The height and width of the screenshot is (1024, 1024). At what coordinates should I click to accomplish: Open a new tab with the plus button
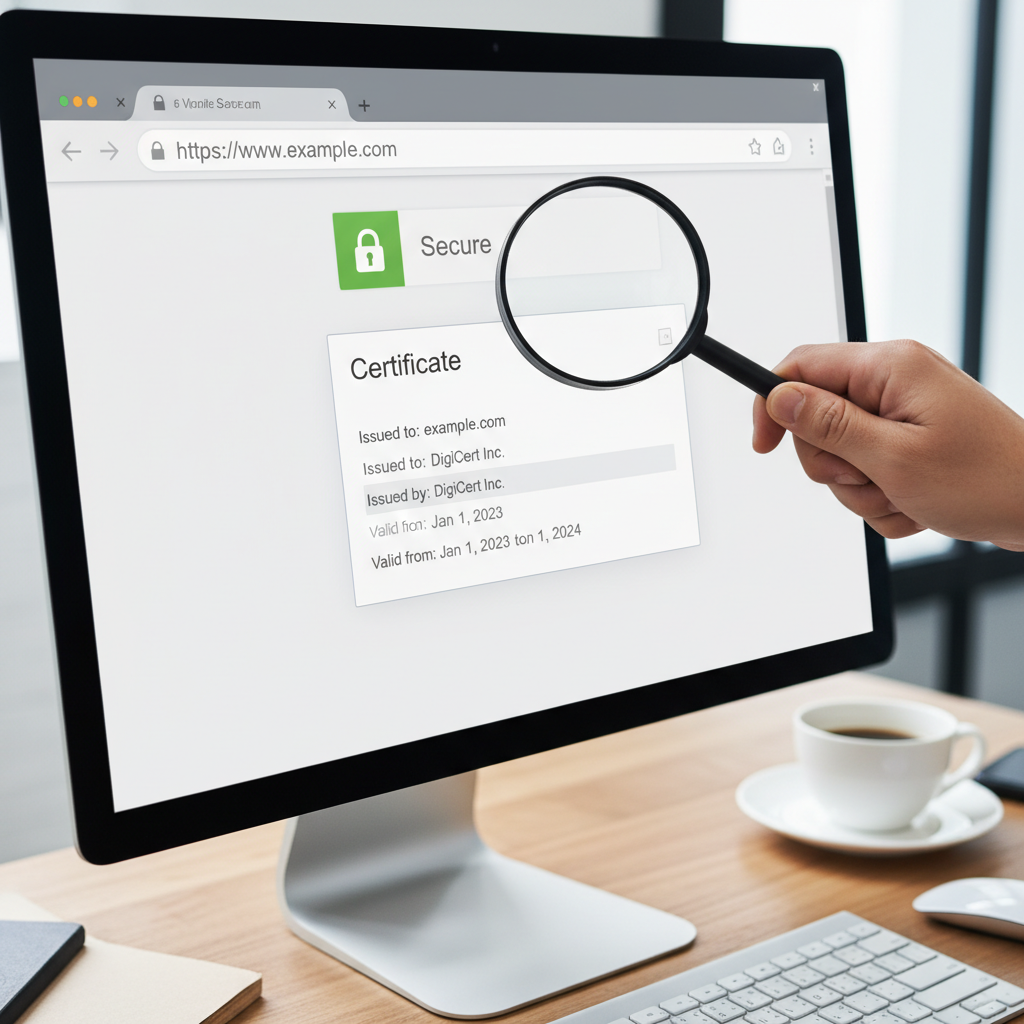pyautogui.click(x=364, y=105)
